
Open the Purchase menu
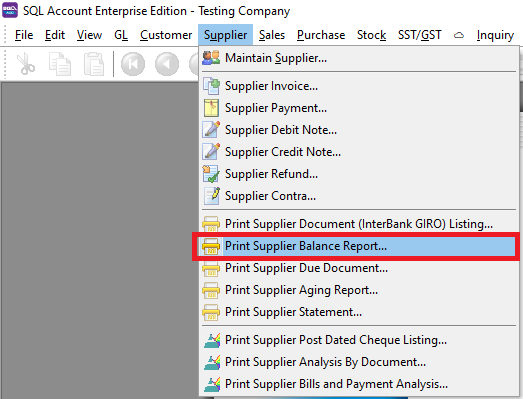(x=321, y=35)
